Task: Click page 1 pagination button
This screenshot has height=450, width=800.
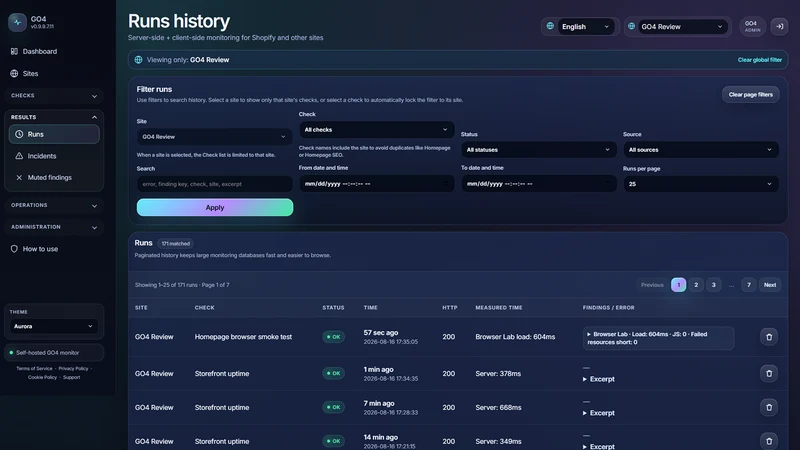Action: tap(678, 285)
